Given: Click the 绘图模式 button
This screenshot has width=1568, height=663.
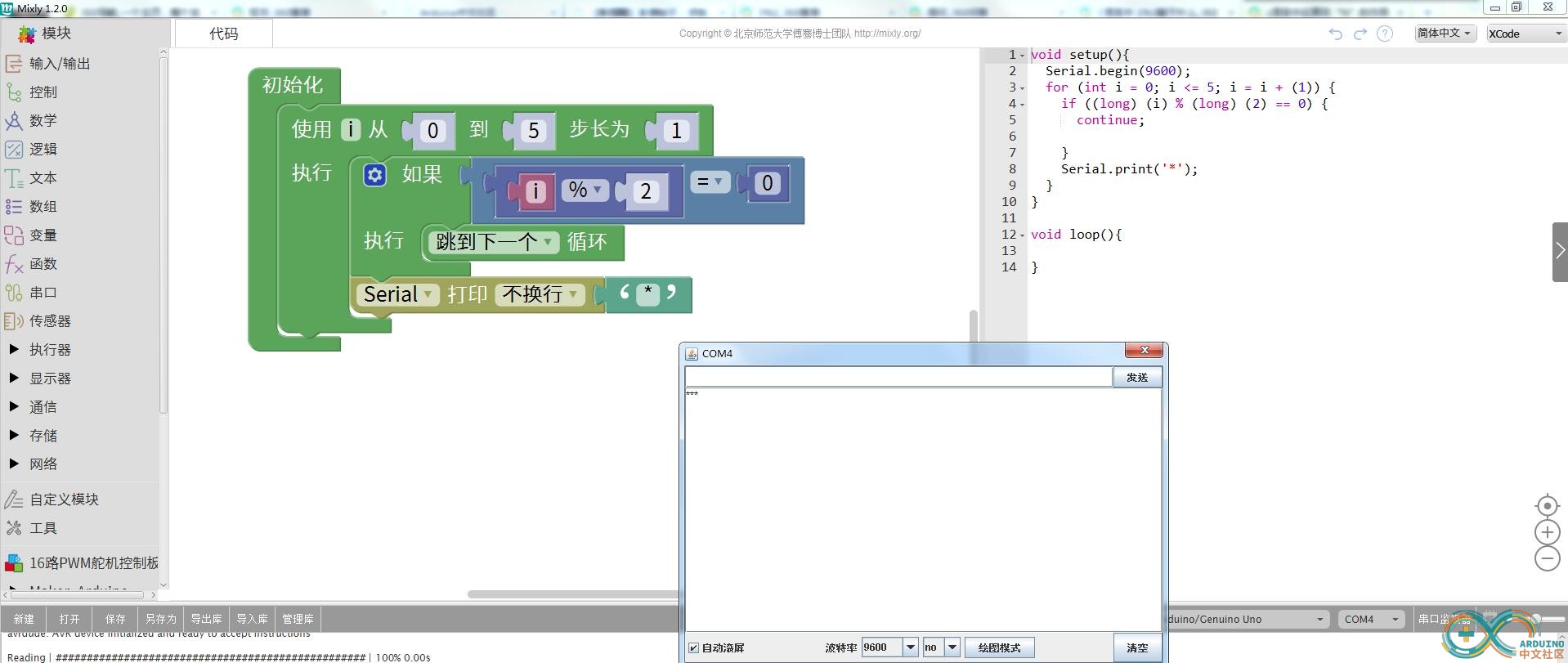Looking at the screenshot, I should pos(999,647).
